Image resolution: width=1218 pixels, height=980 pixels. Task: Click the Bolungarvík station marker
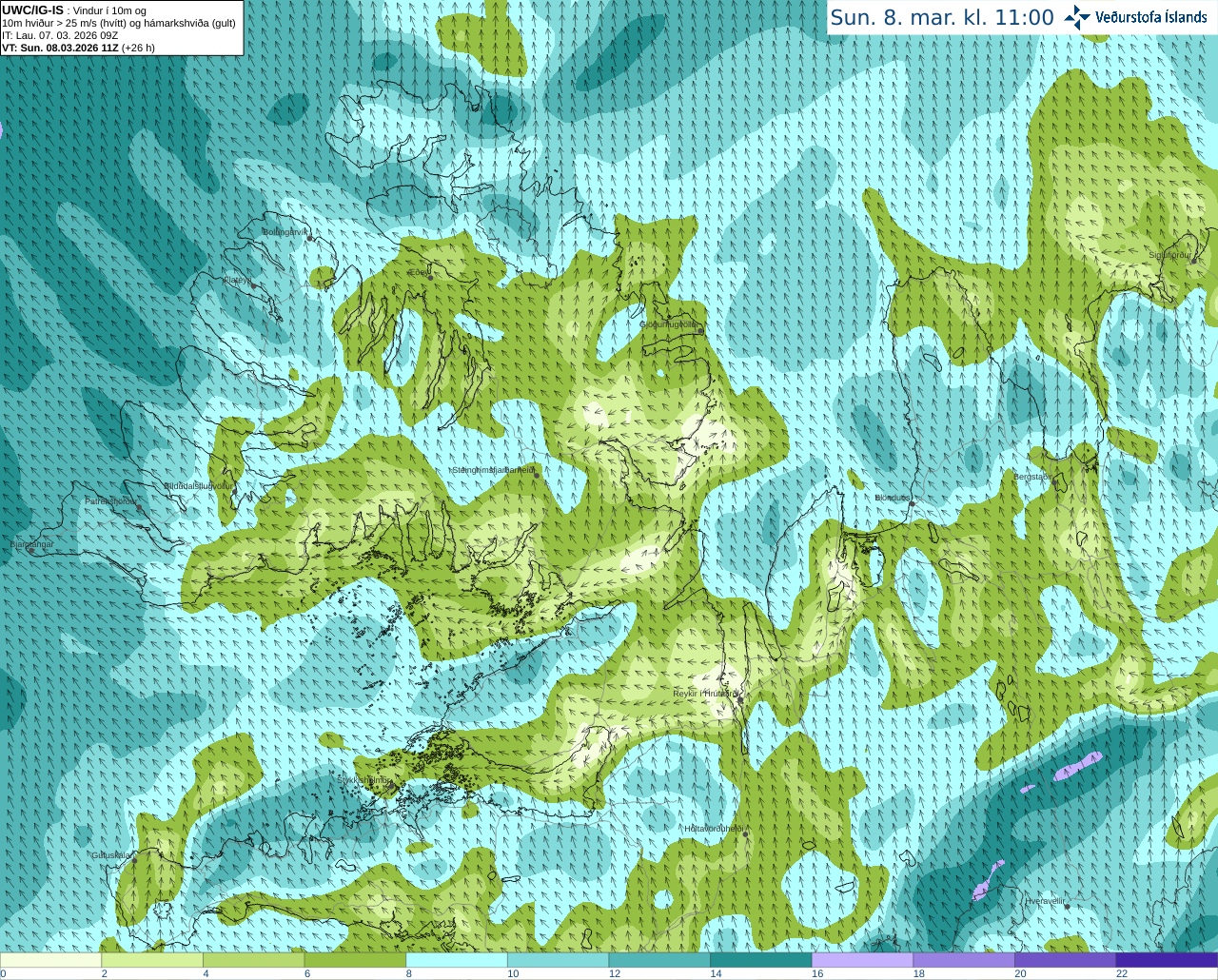pyautogui.click(x=310, y=238)
